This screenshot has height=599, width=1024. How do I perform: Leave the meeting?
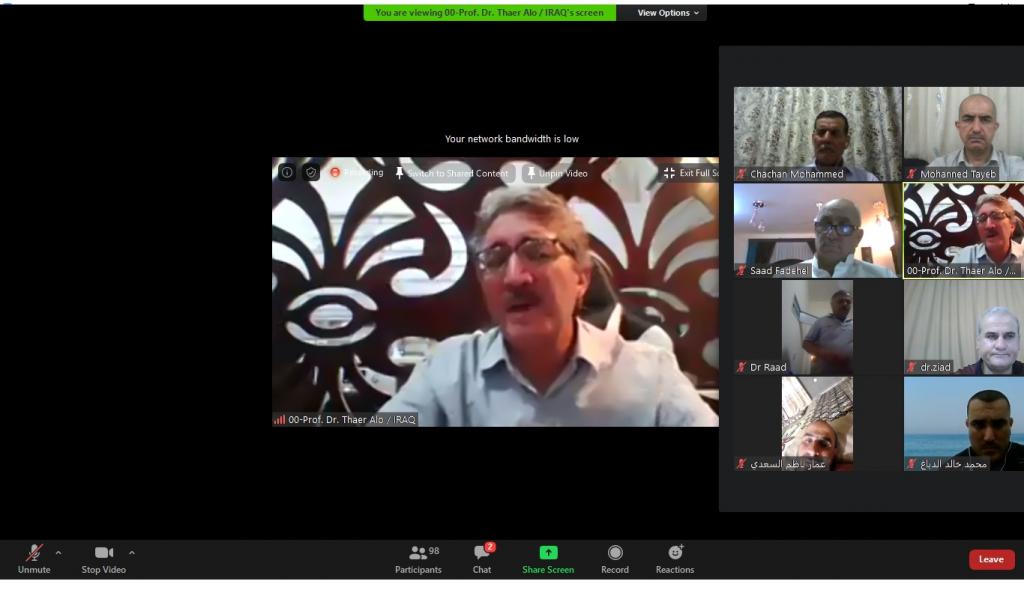pyautogui.click(x=991, y=559)
